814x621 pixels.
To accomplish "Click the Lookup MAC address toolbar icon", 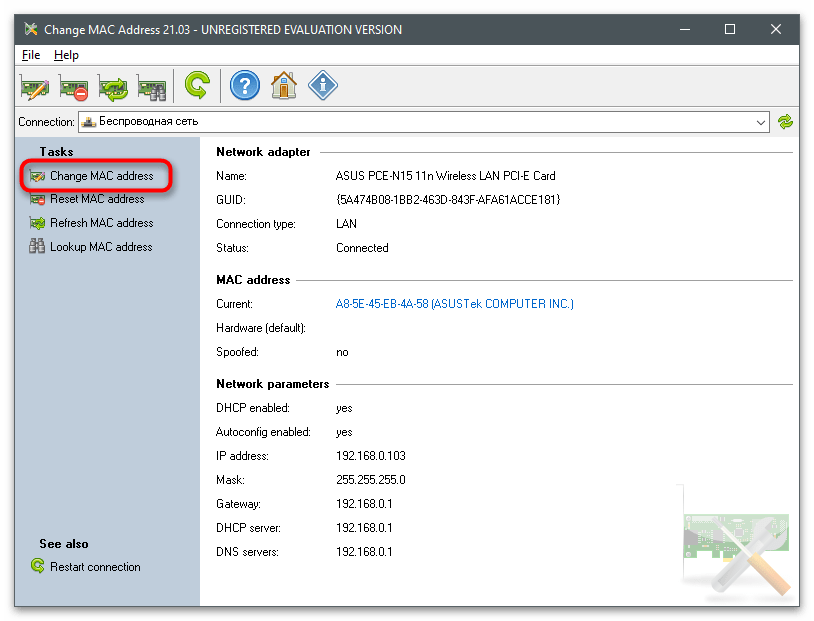I will (x=152, y=86).
